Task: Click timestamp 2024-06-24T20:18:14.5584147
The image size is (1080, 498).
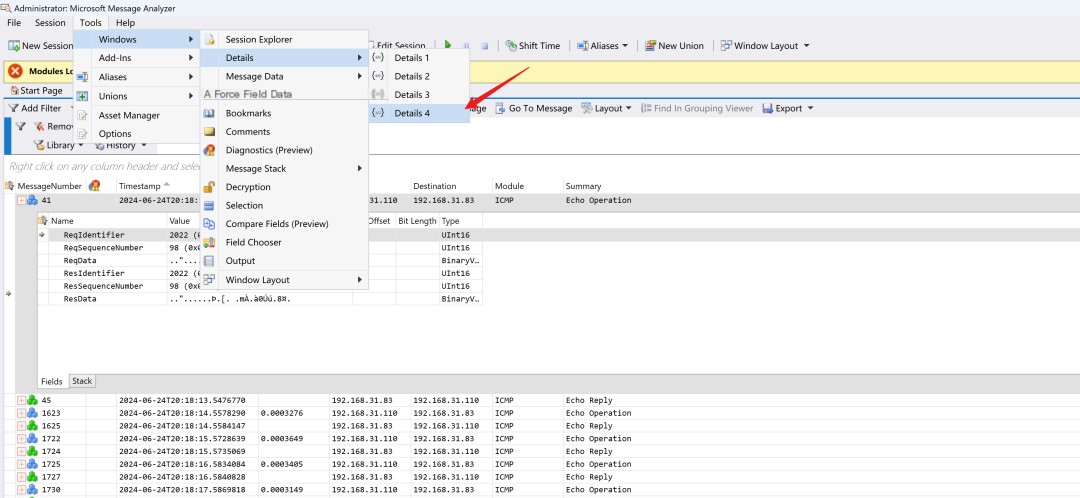Action: [x=181, y=426]
